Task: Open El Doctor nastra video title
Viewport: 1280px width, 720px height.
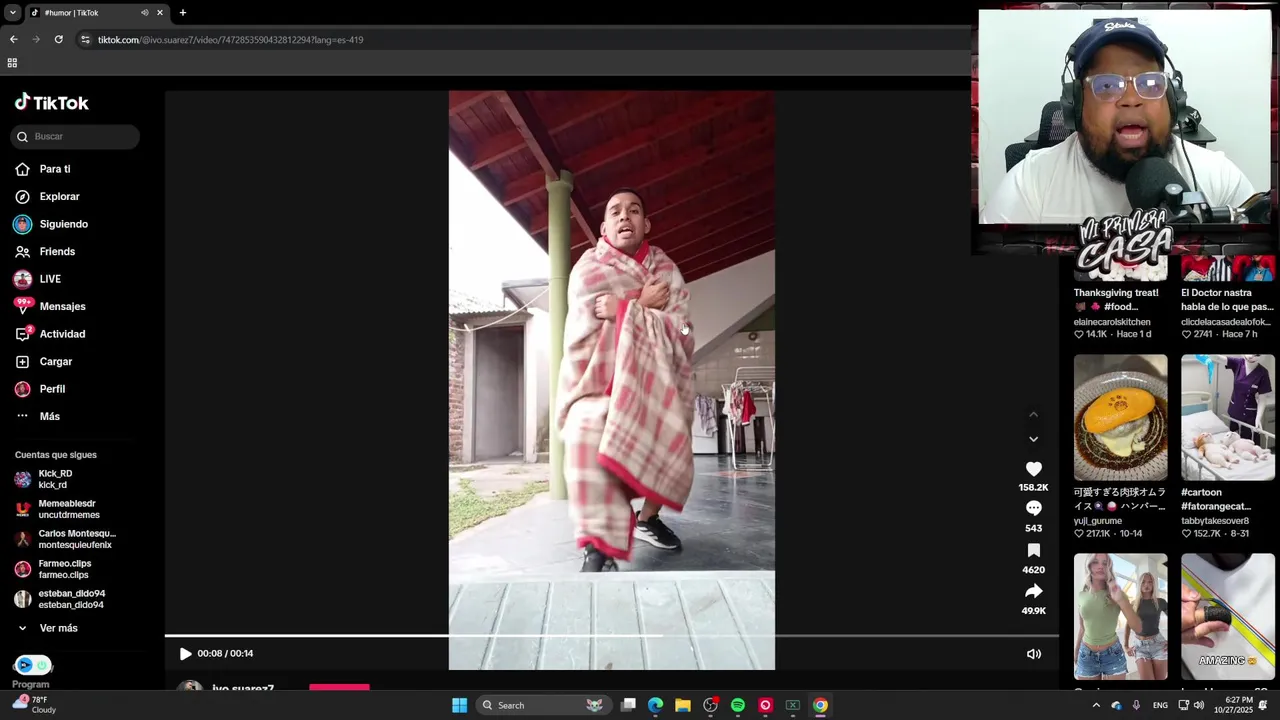Action: click(x=1227, y=300)
